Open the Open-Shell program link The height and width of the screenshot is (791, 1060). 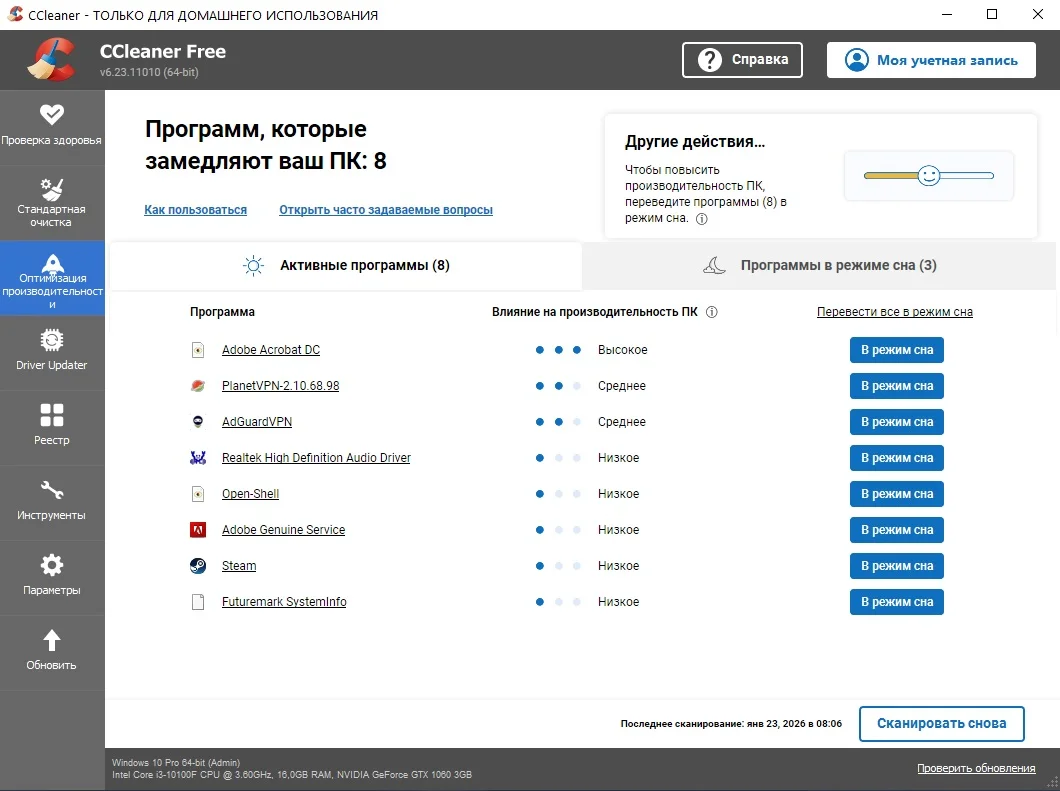pyautogui.click(x=250, y=494)
